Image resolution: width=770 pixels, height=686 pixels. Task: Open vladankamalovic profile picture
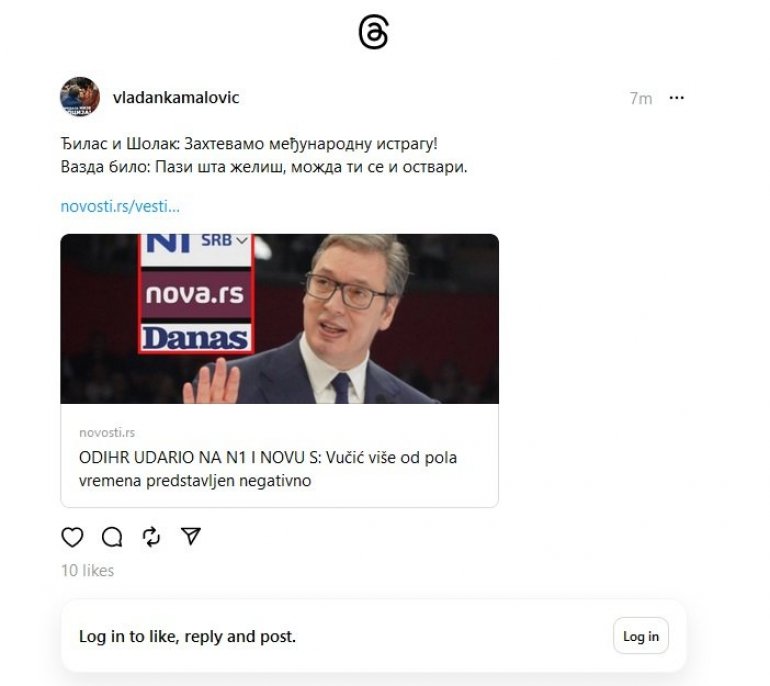point(80,97)
